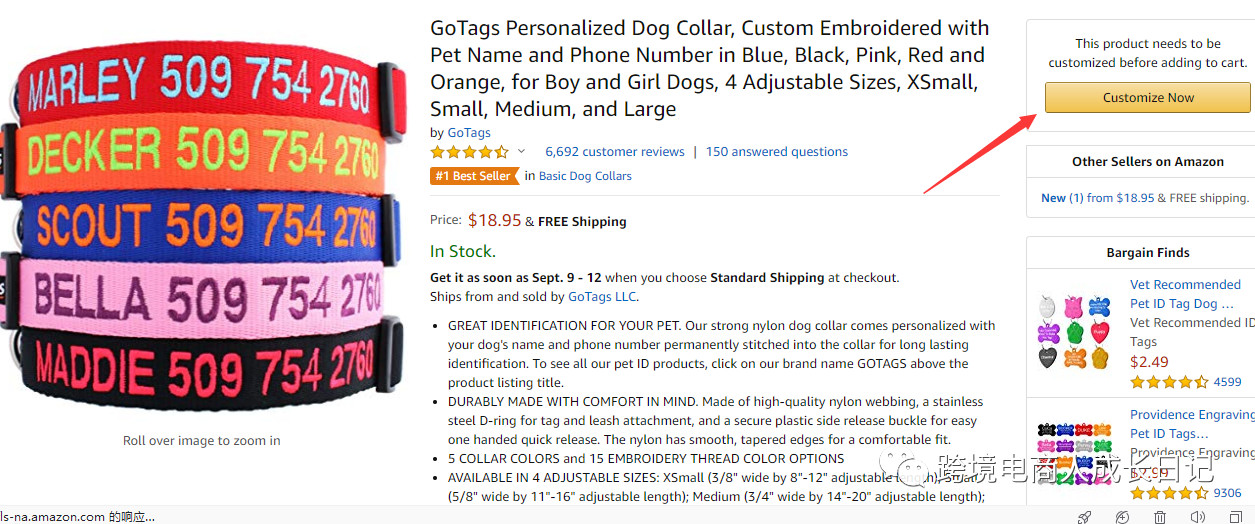Click the GoTags LLC seller link
Image resolution: width=1255 pixels, height=524 pixels.
tap(602, 297)
